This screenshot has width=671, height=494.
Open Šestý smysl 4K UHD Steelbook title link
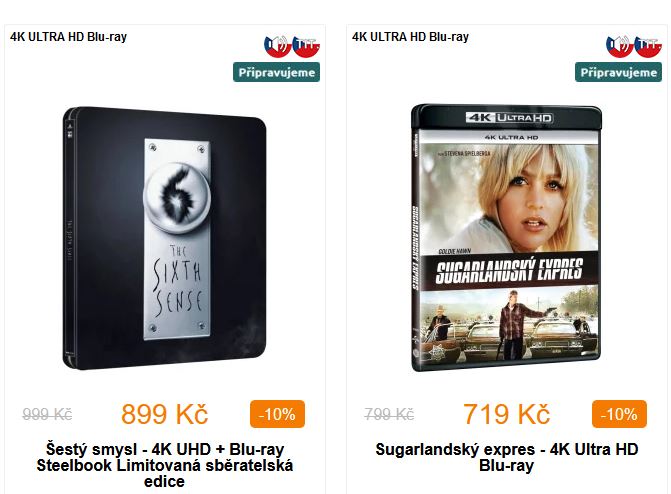(x=165, y=465)
